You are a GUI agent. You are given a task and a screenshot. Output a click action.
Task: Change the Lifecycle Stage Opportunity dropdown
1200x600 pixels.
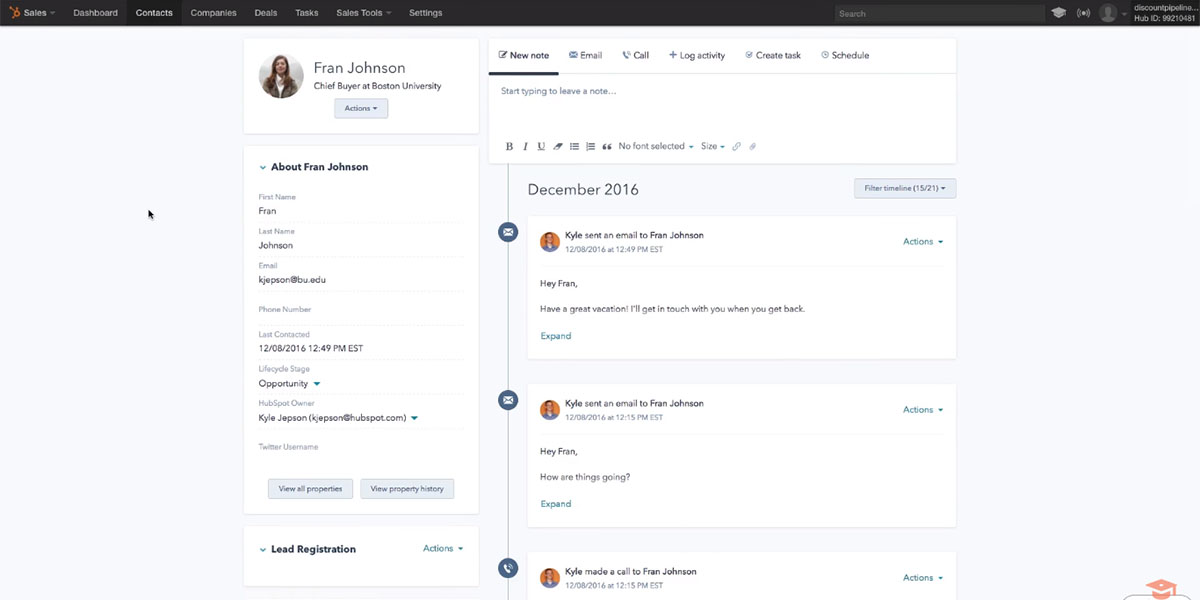click(290, 383)
